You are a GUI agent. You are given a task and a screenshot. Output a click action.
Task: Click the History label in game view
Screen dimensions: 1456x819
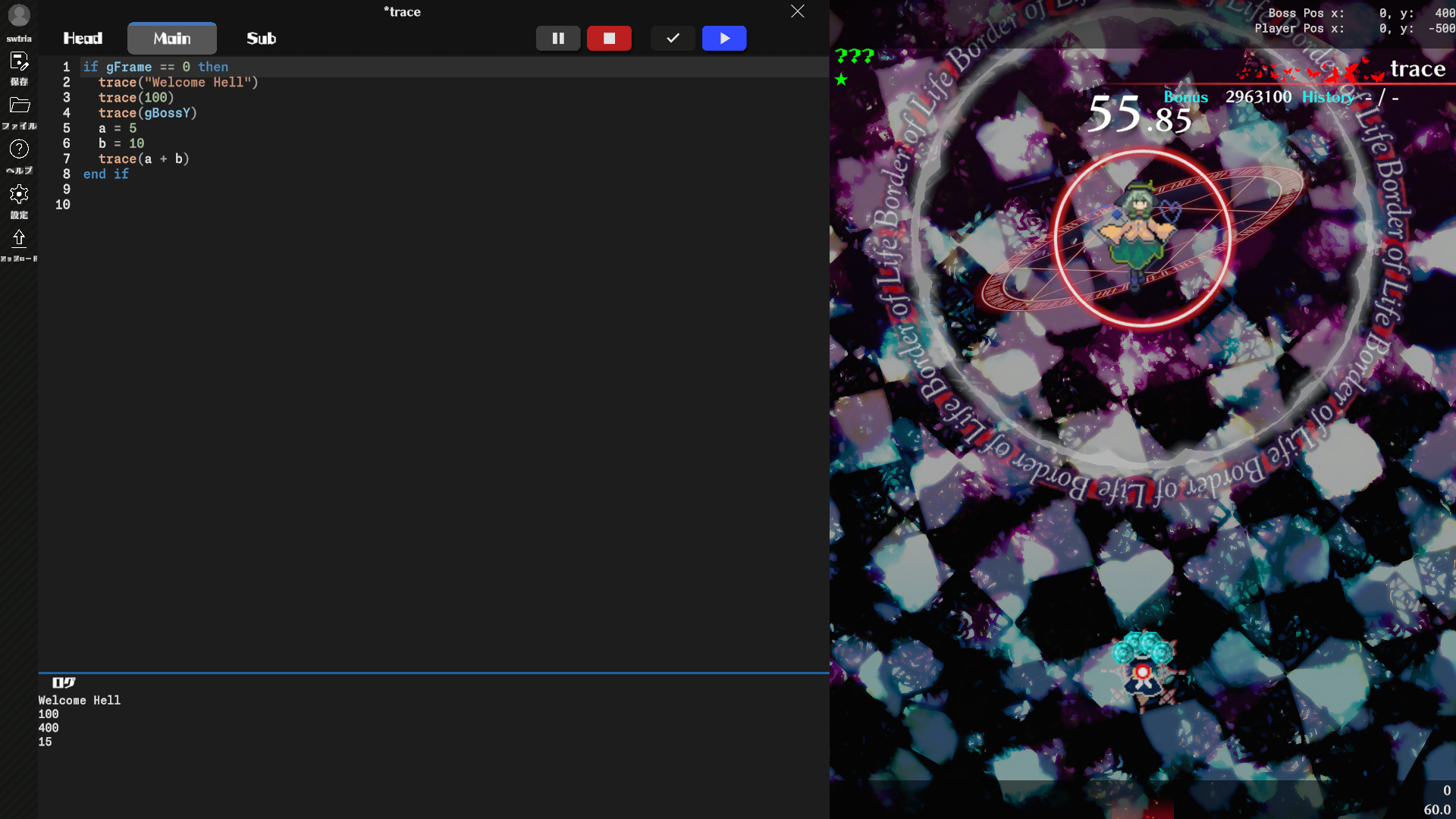coord(1329,97)
